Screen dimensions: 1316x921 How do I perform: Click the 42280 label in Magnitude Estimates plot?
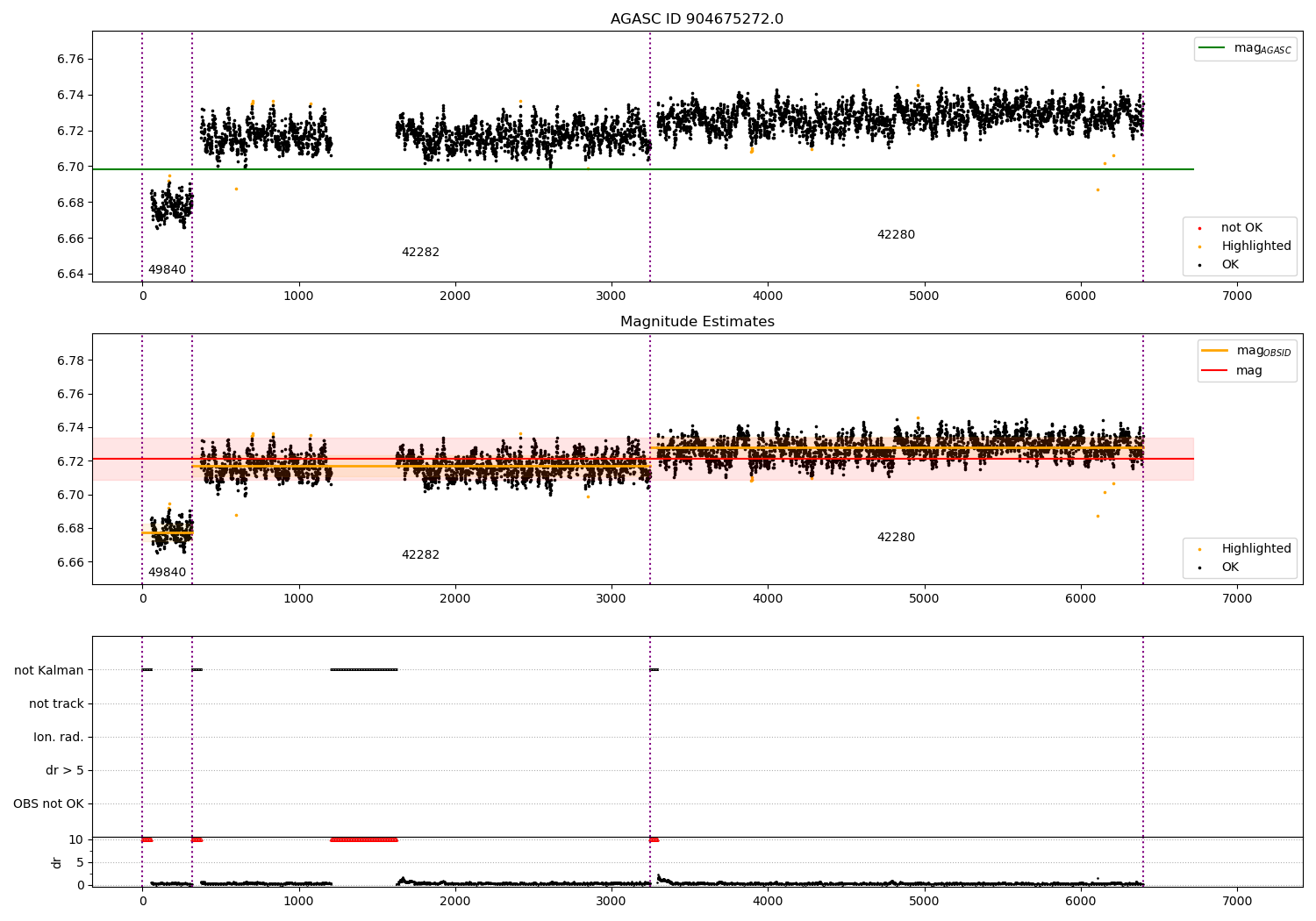(x=896, y=537)
